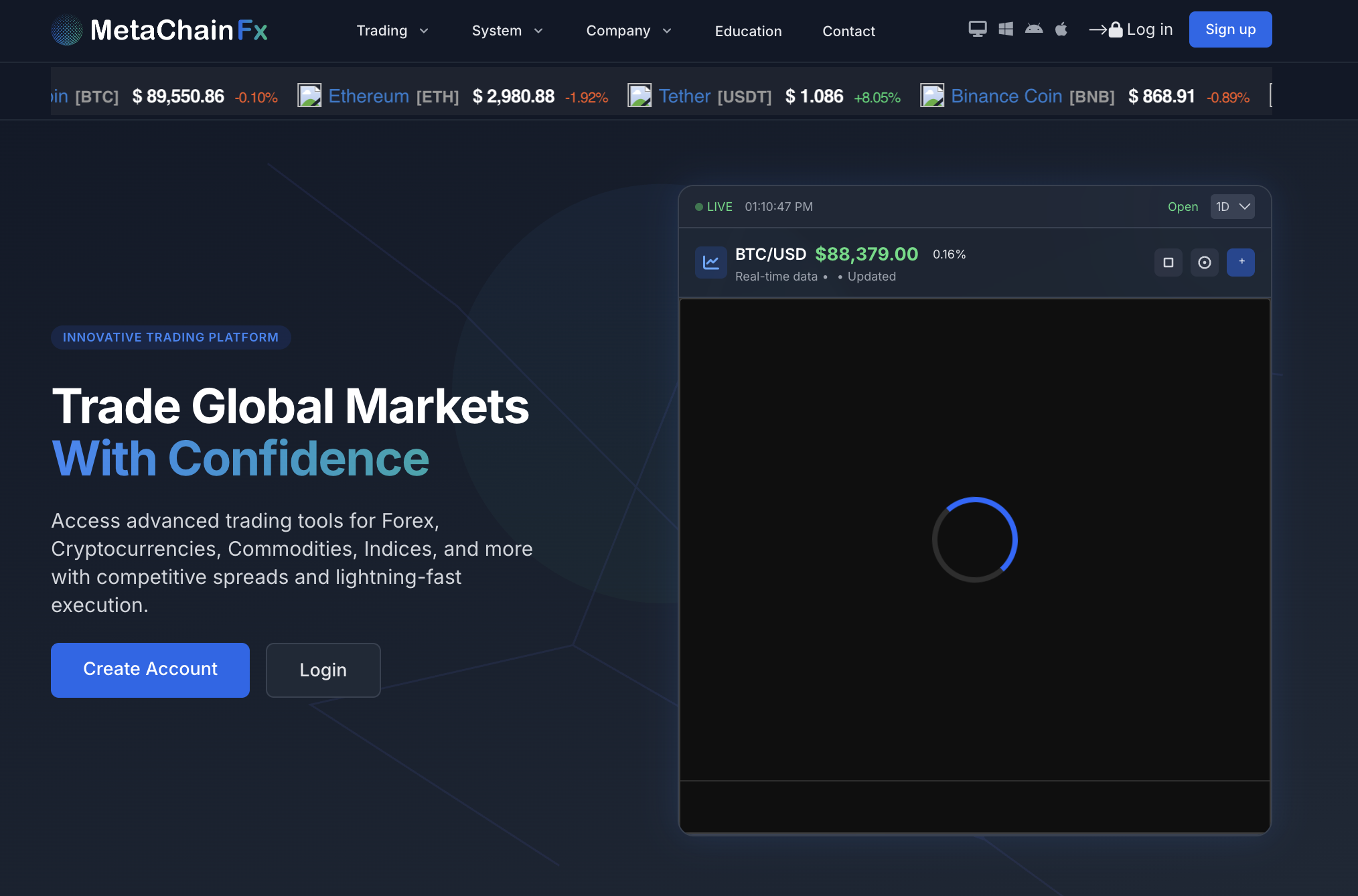1358x896 pixels.
Task: Open the Apple platform icon
Action: [1061, 29]
